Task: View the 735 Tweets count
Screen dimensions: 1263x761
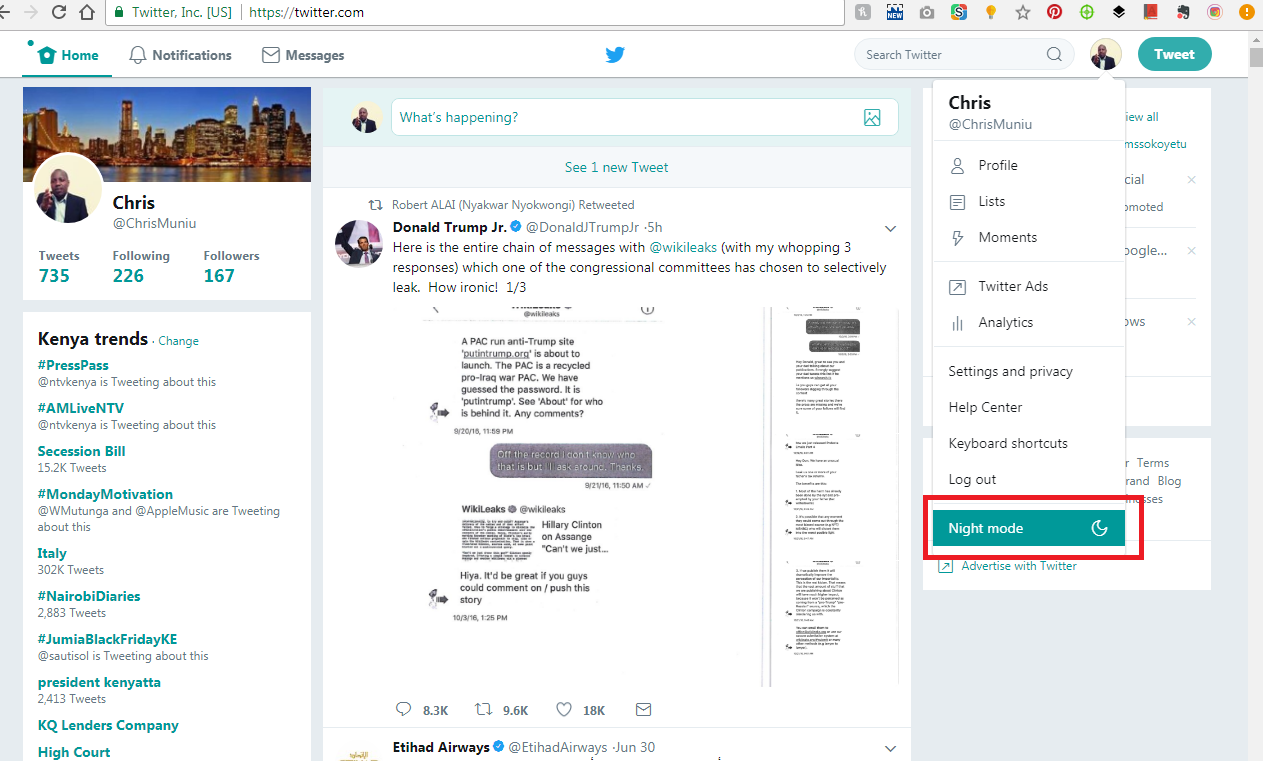Action: pos(54,275)
